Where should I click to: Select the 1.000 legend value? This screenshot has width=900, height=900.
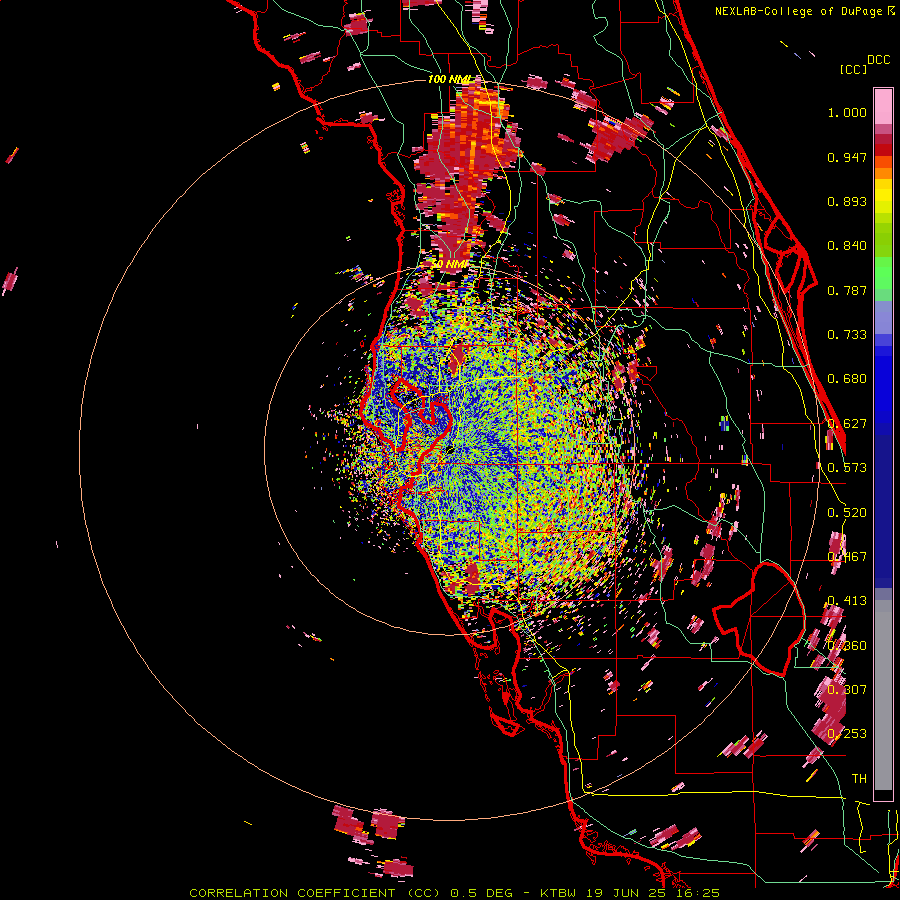coord(847,112)
